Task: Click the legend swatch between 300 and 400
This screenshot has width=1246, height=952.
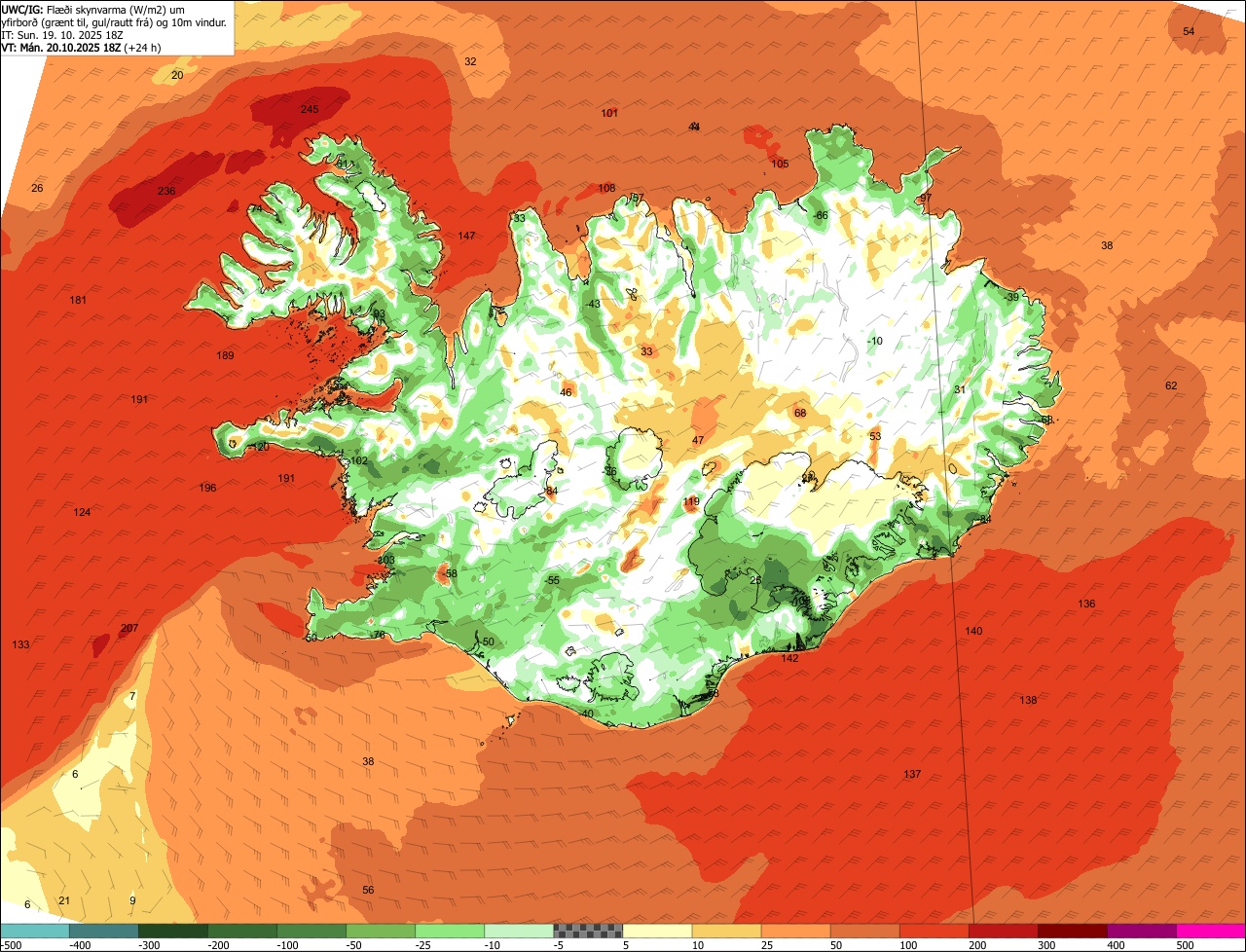Action: tap(1073, 931)
